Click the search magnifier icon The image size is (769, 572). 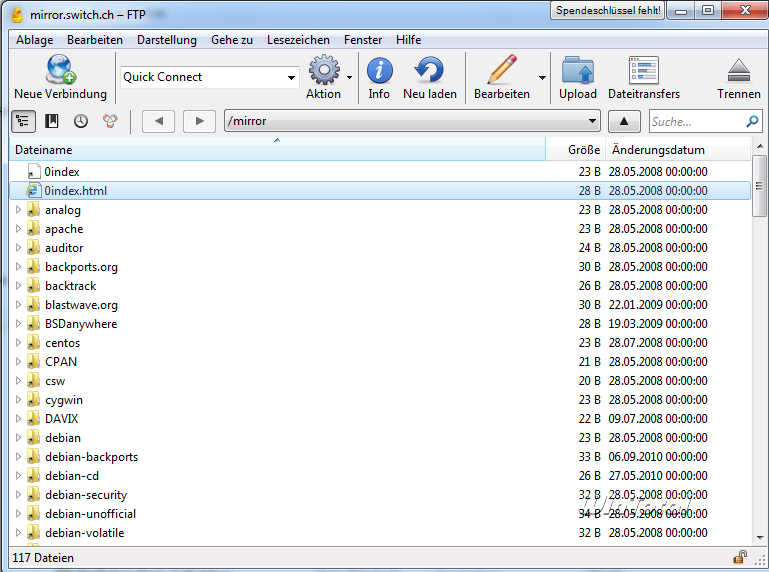[x=752, y=121]
